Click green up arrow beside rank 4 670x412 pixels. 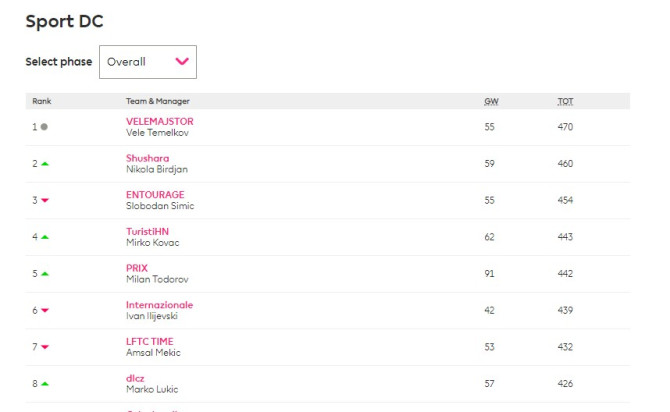click(44, 237)
